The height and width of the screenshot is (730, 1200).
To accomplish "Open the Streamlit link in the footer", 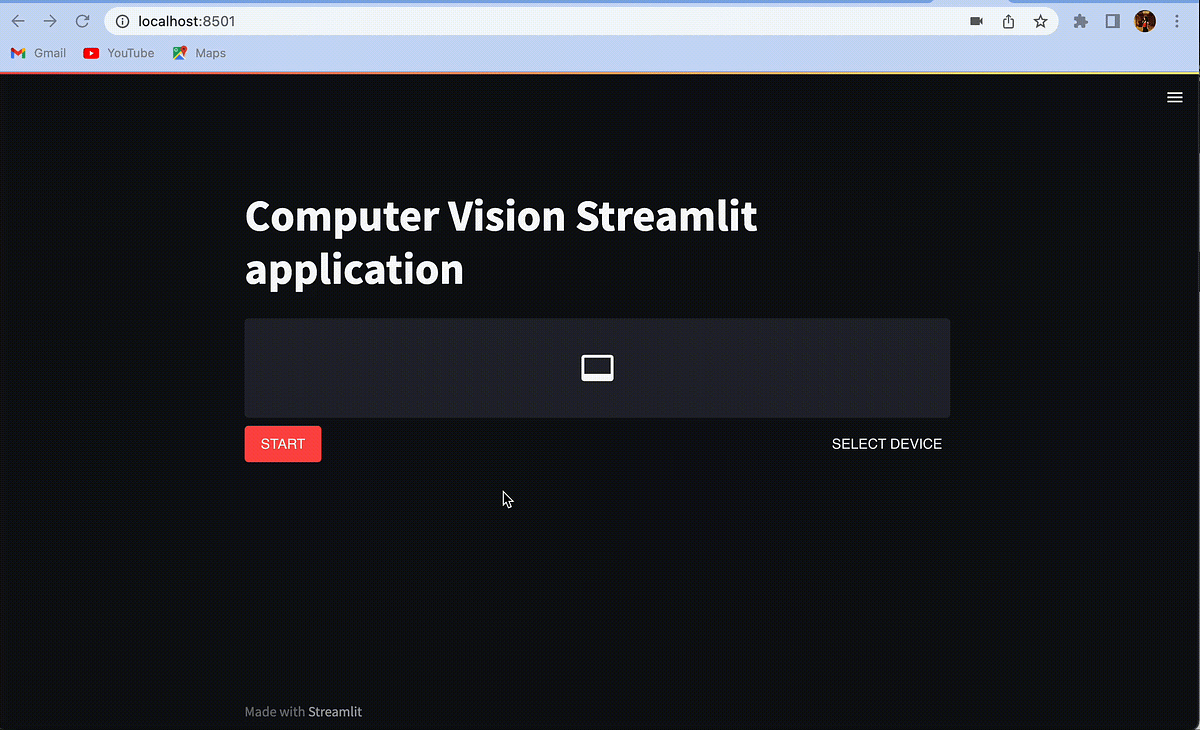I will click(335, 711).
